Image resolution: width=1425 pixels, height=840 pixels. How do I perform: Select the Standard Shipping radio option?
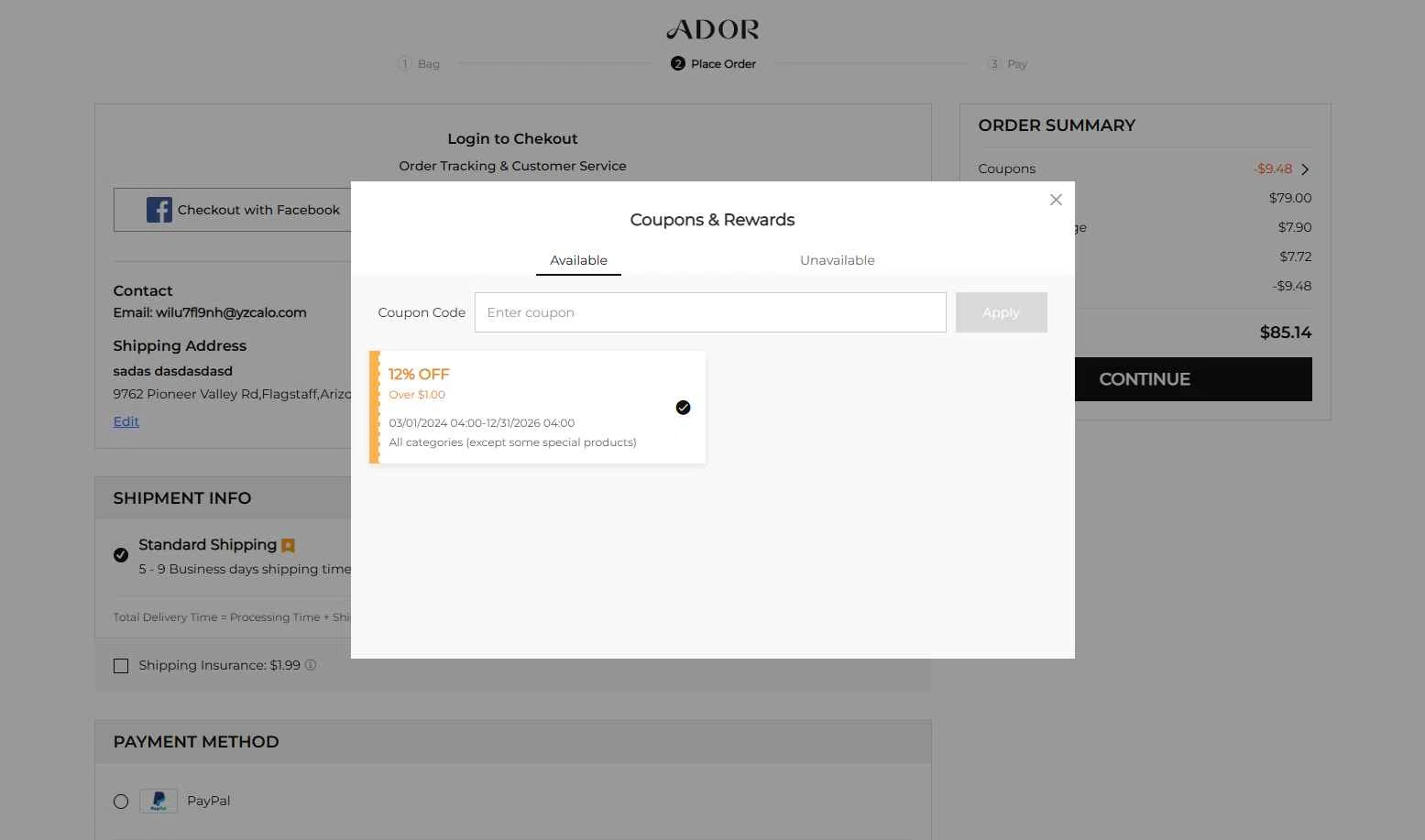pos(121,555)
